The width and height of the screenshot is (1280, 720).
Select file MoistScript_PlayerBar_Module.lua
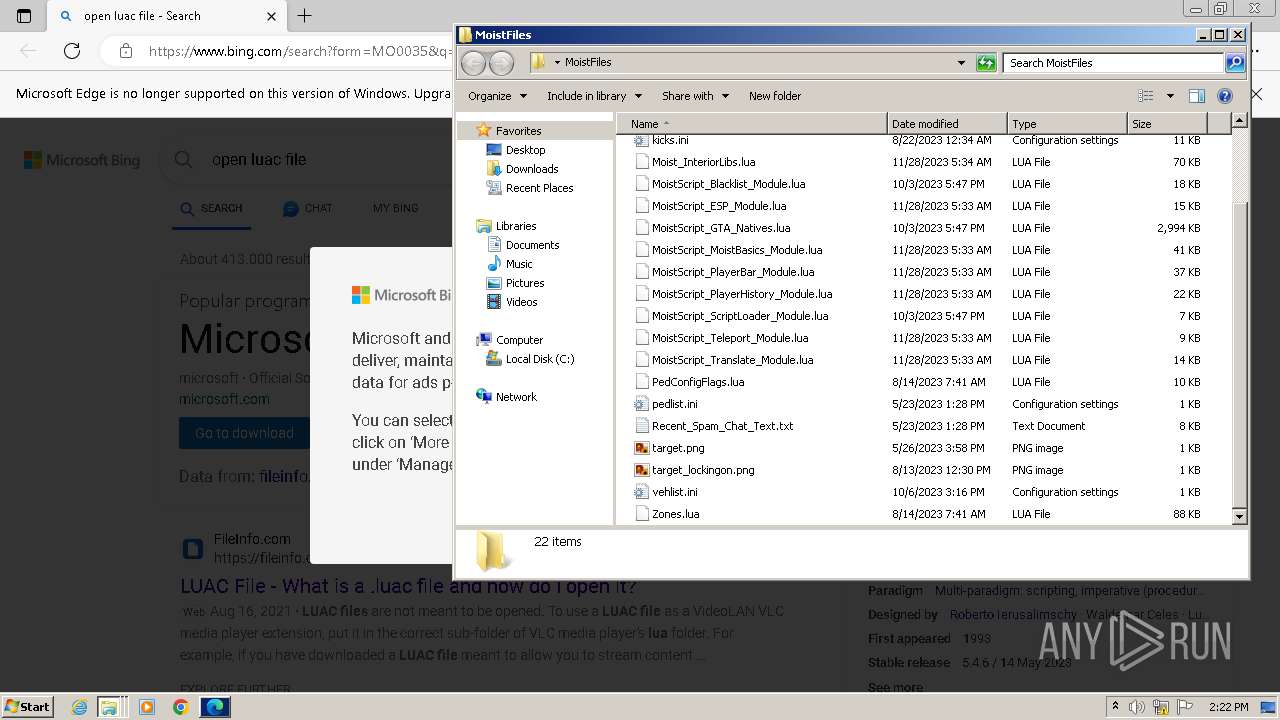[x=733, y=272]
